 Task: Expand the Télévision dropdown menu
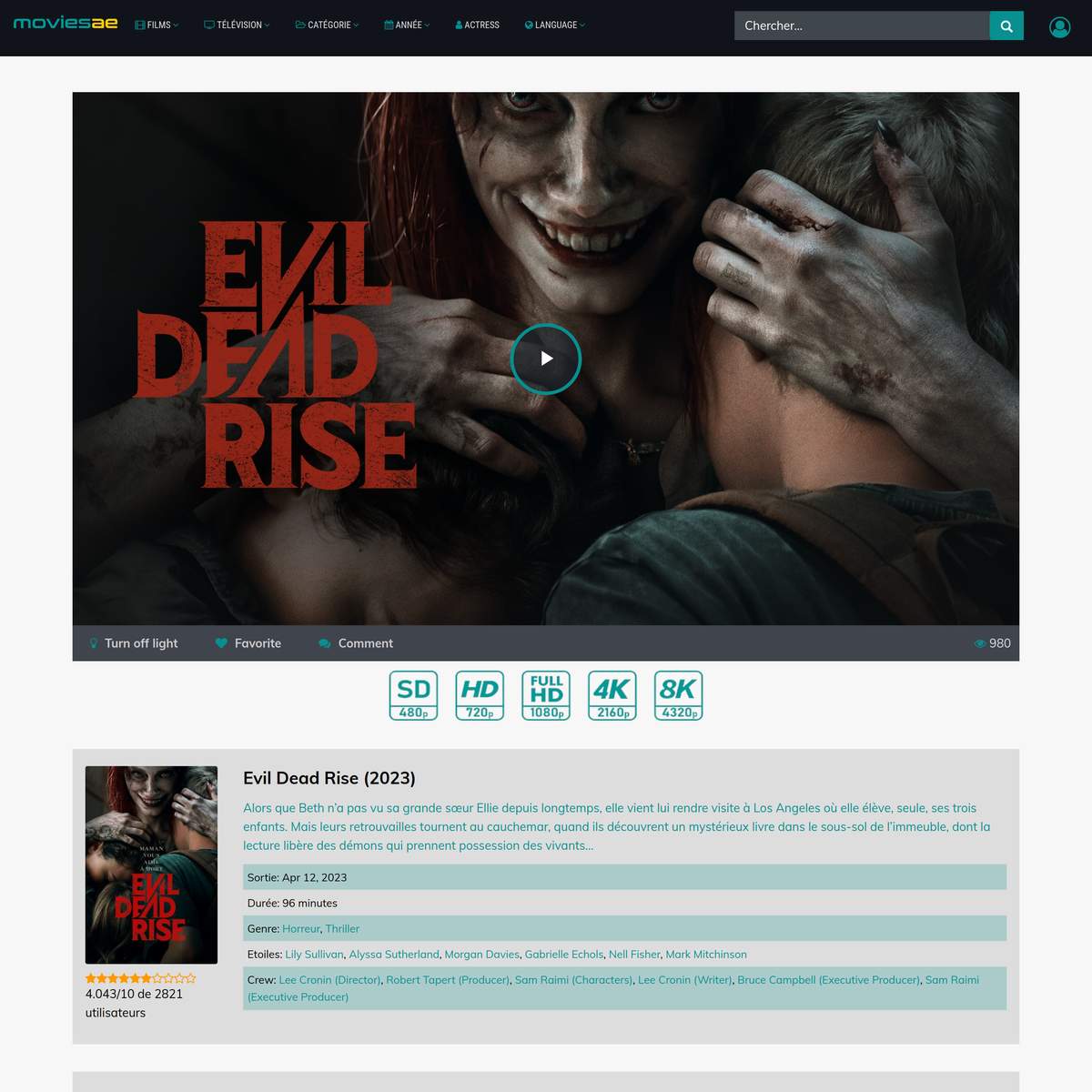tap(237, 25)
